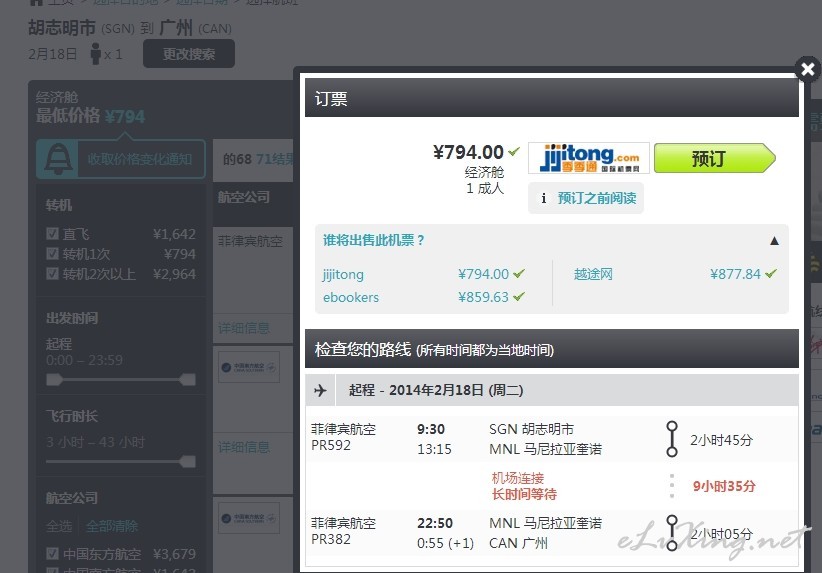Click the 9小时35分 layover duration text
The image size is (822, 573).
click(724, 486)
